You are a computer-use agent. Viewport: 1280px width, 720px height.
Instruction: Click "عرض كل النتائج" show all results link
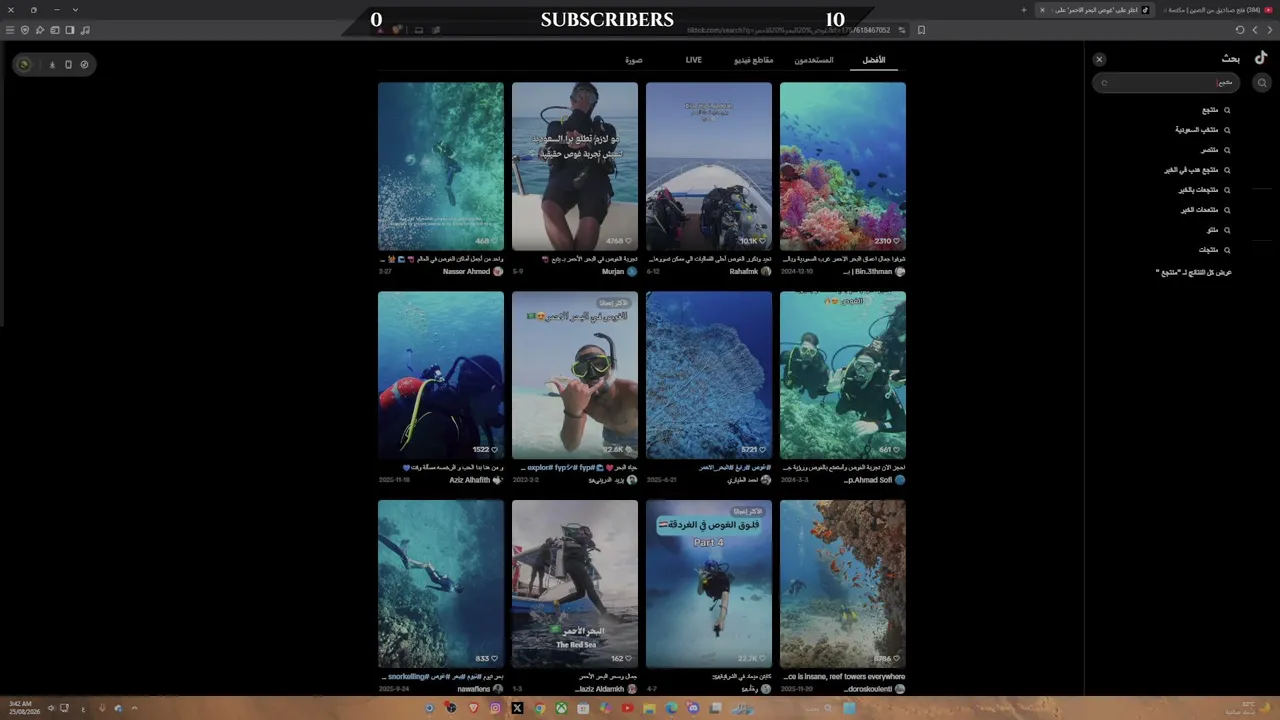tap(1193, 272)
